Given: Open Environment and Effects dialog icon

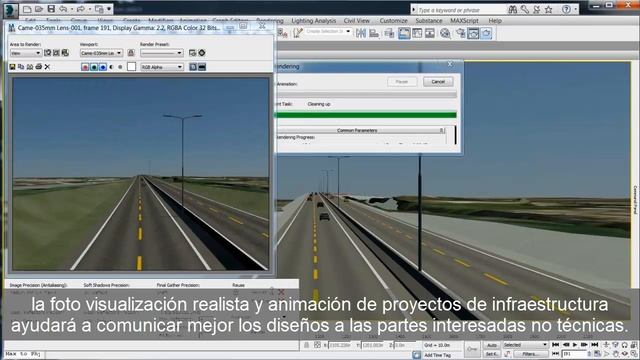Looking at the screenshot, I should 202,53.
